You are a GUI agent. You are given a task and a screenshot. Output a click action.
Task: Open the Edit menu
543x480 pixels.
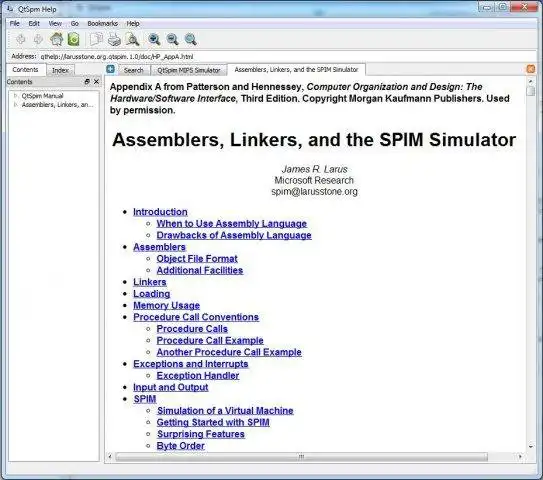(34, 24)
